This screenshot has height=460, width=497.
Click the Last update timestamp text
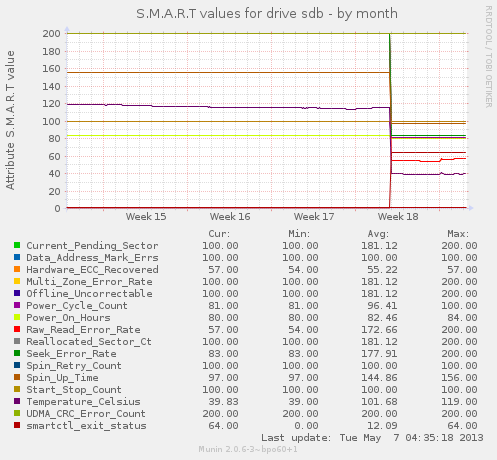(x=372, y=438)
